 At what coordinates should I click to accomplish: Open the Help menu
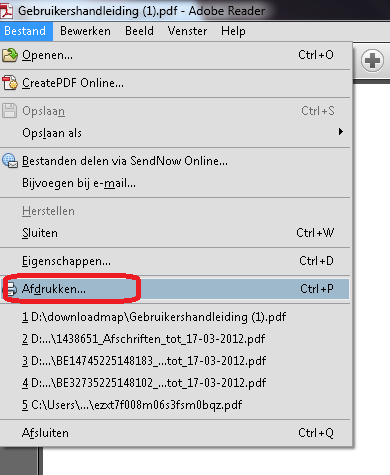233,31
